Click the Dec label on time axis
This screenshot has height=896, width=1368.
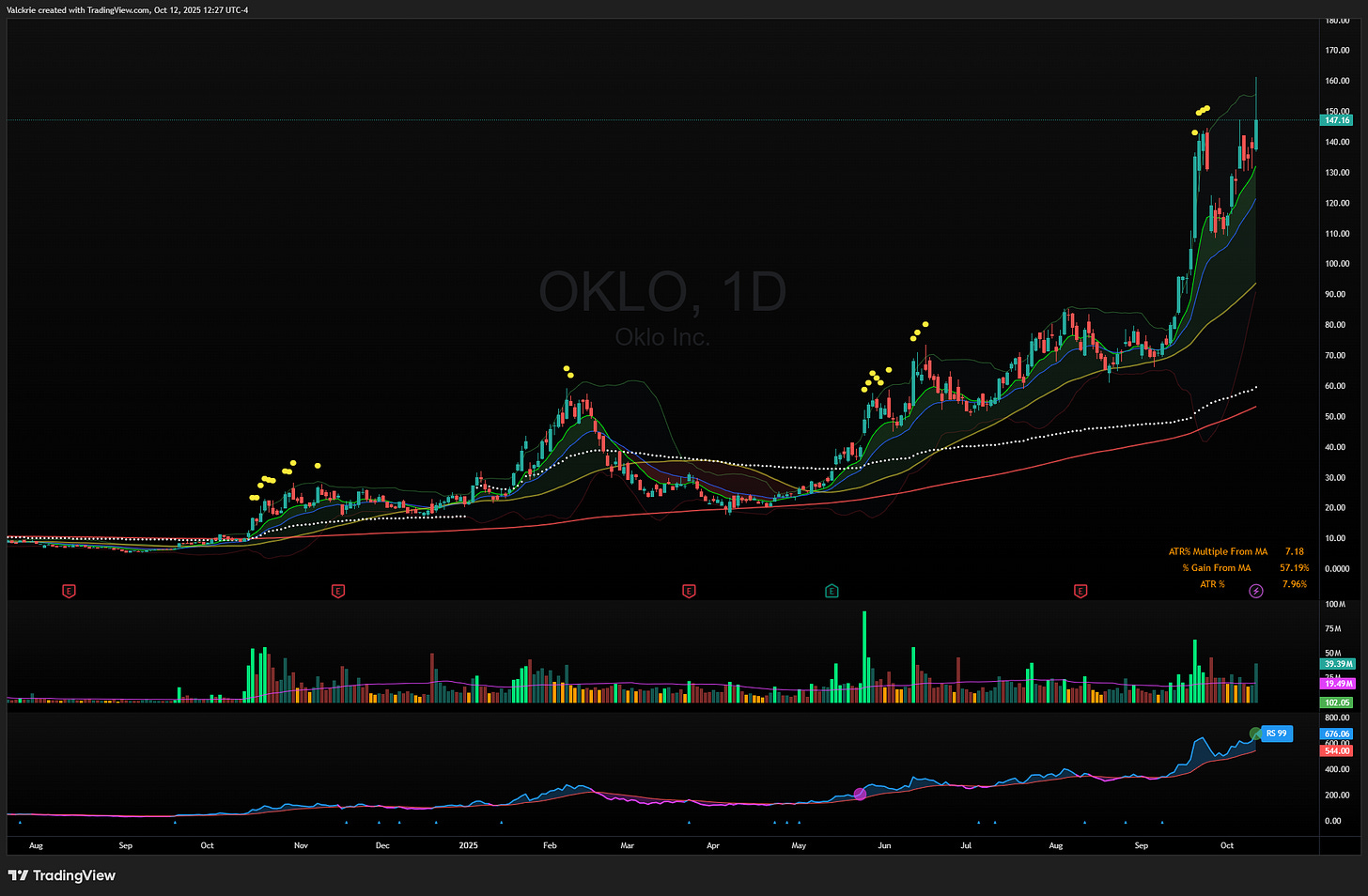382,845
